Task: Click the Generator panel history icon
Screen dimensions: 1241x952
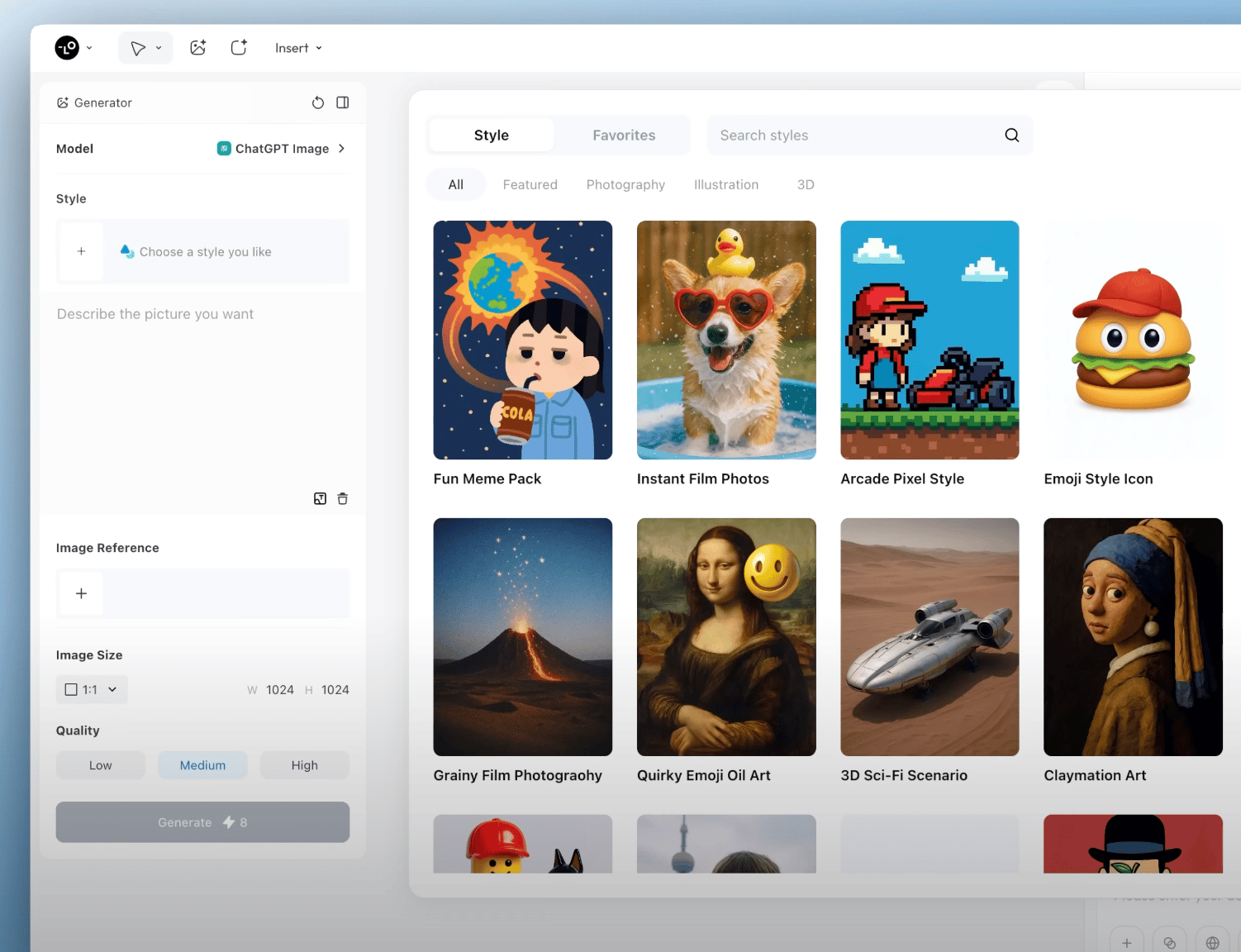Action: (318, 102)
